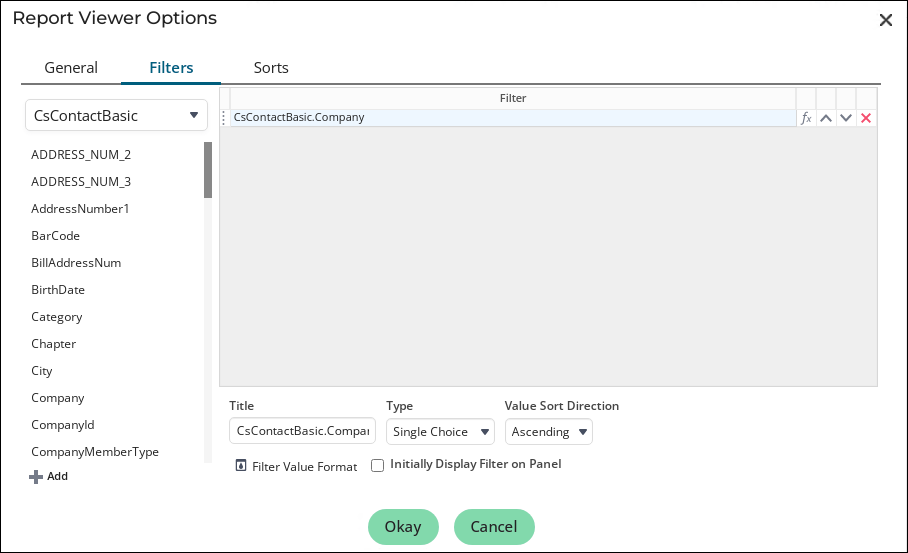Select the CompanyMemberType field
The height and width of the screenshot is (553, 908).
(95, 452)
